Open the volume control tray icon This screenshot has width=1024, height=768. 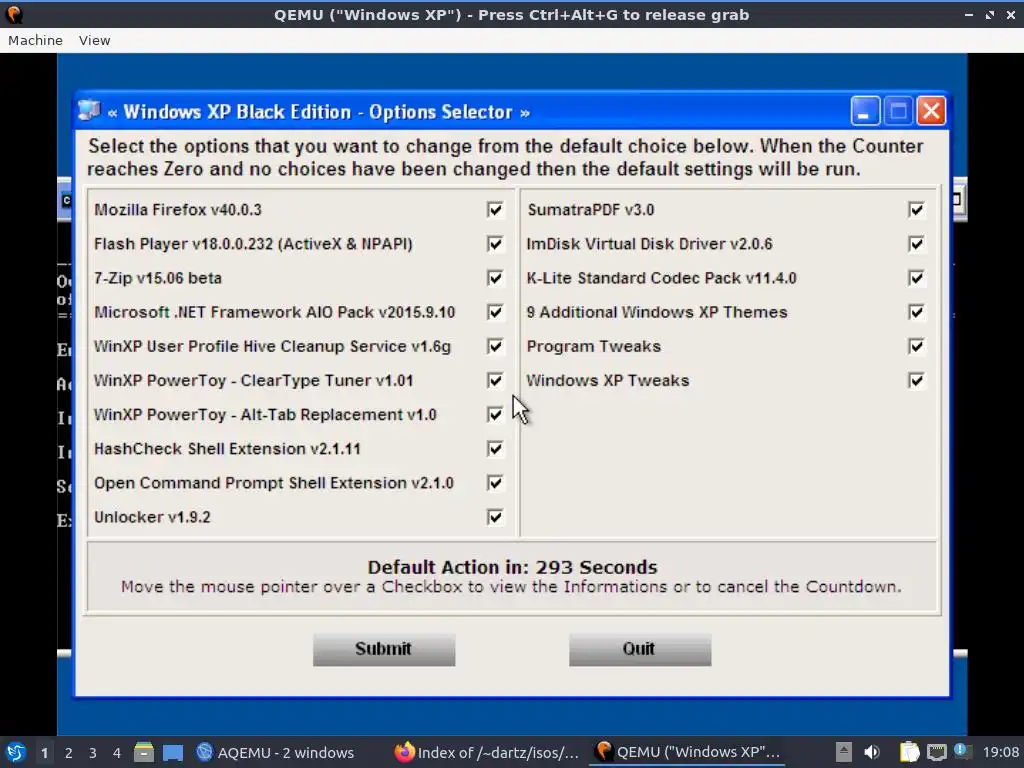point(872,752)
